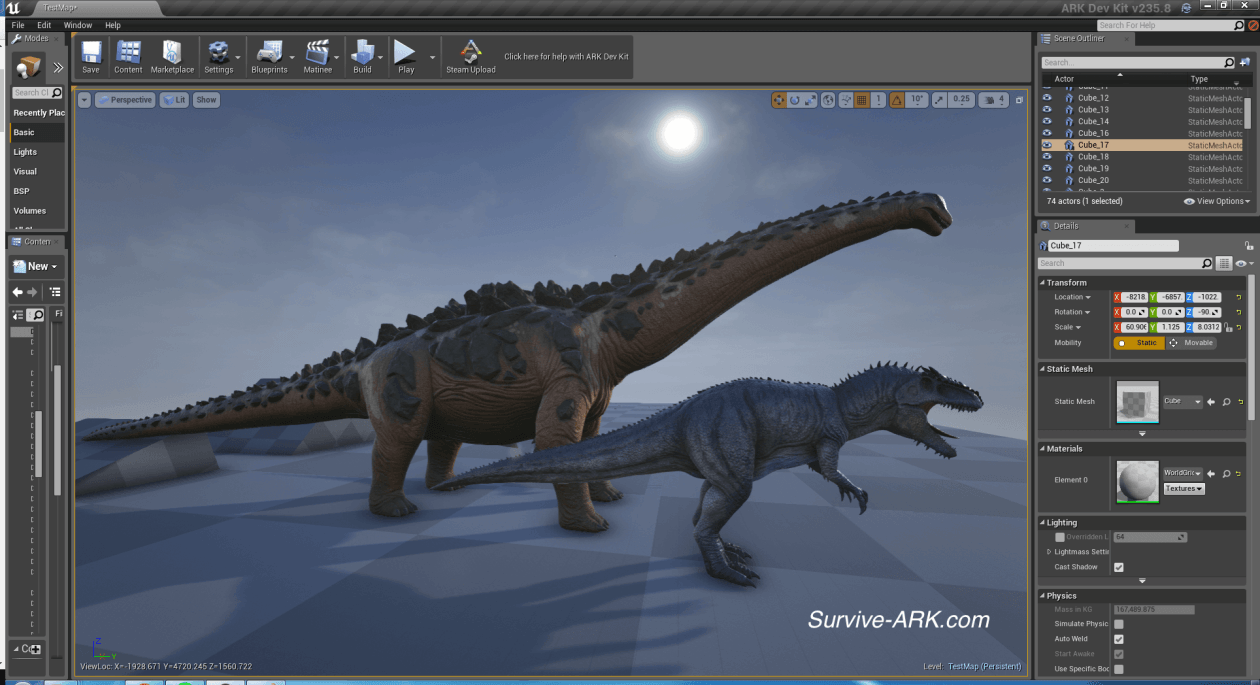Set Mobility to Movable

click(1193, 343)
